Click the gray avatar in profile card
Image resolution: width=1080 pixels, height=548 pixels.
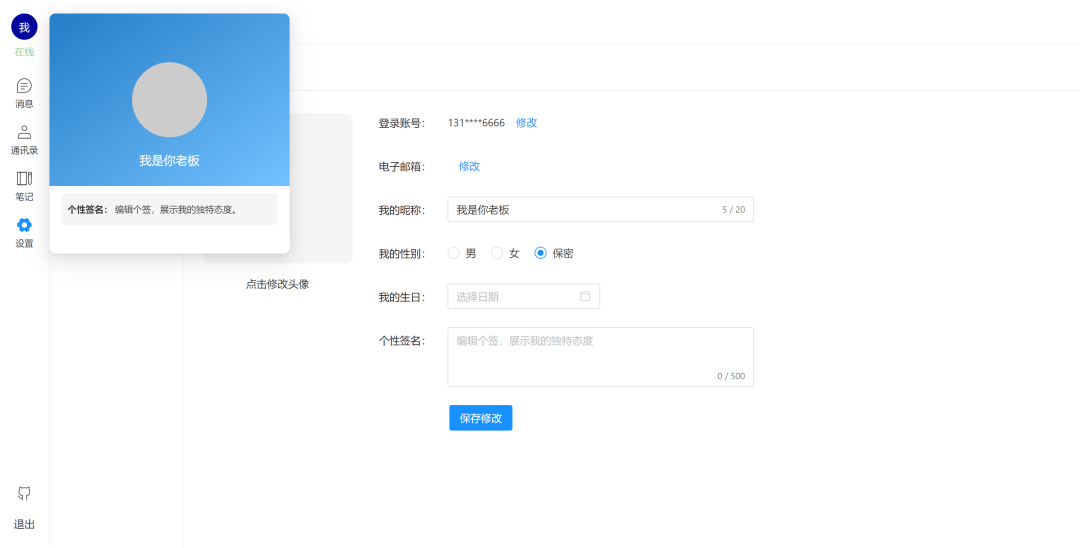pos(169,100)
